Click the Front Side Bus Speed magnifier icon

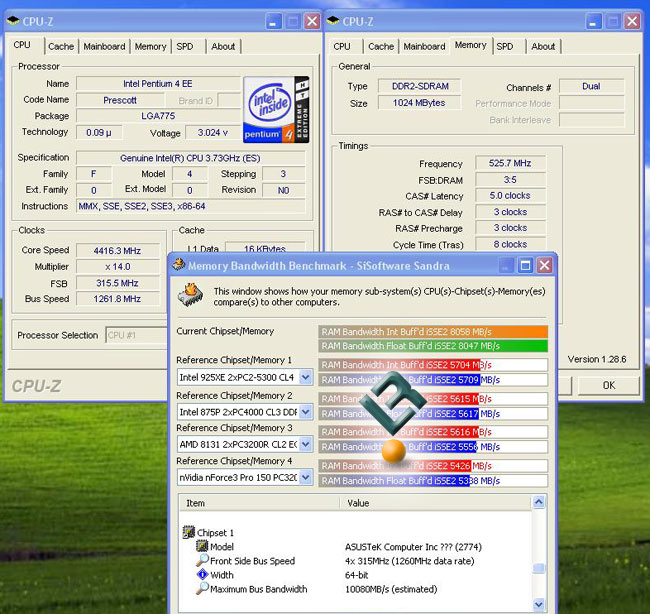click(201, 561)
